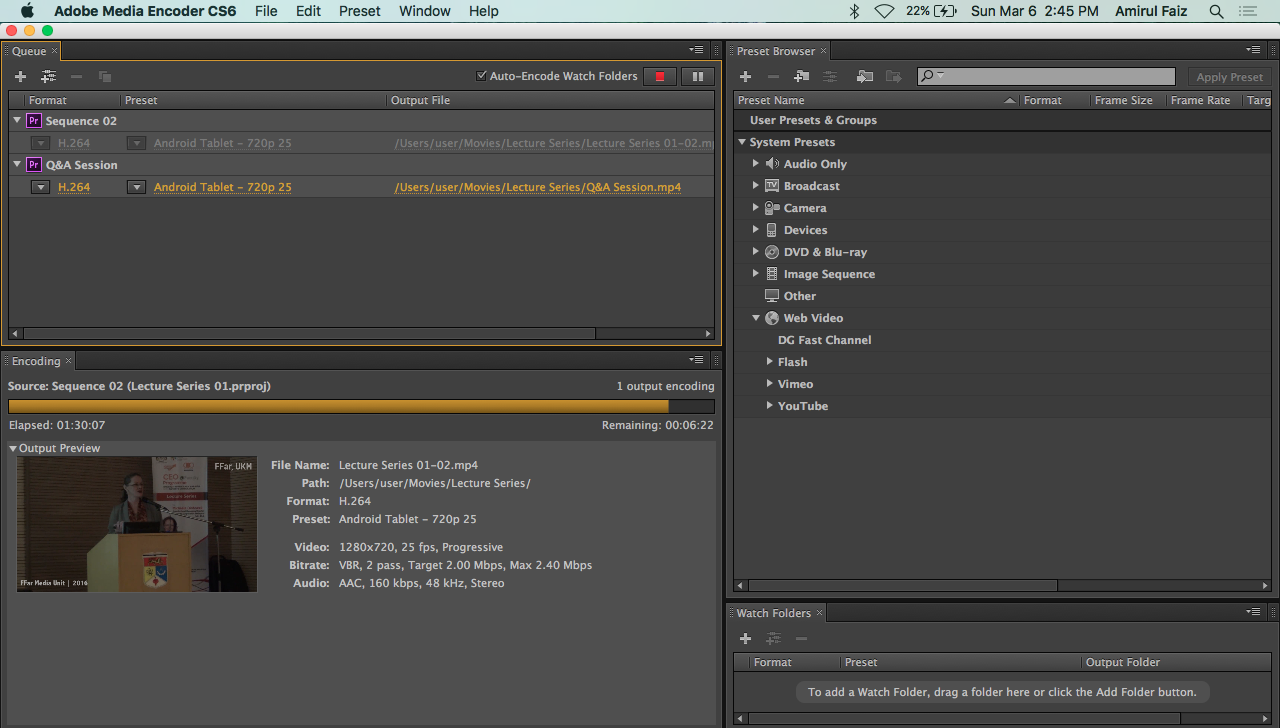Expand the Broadcast preset group

pos(756,186)
